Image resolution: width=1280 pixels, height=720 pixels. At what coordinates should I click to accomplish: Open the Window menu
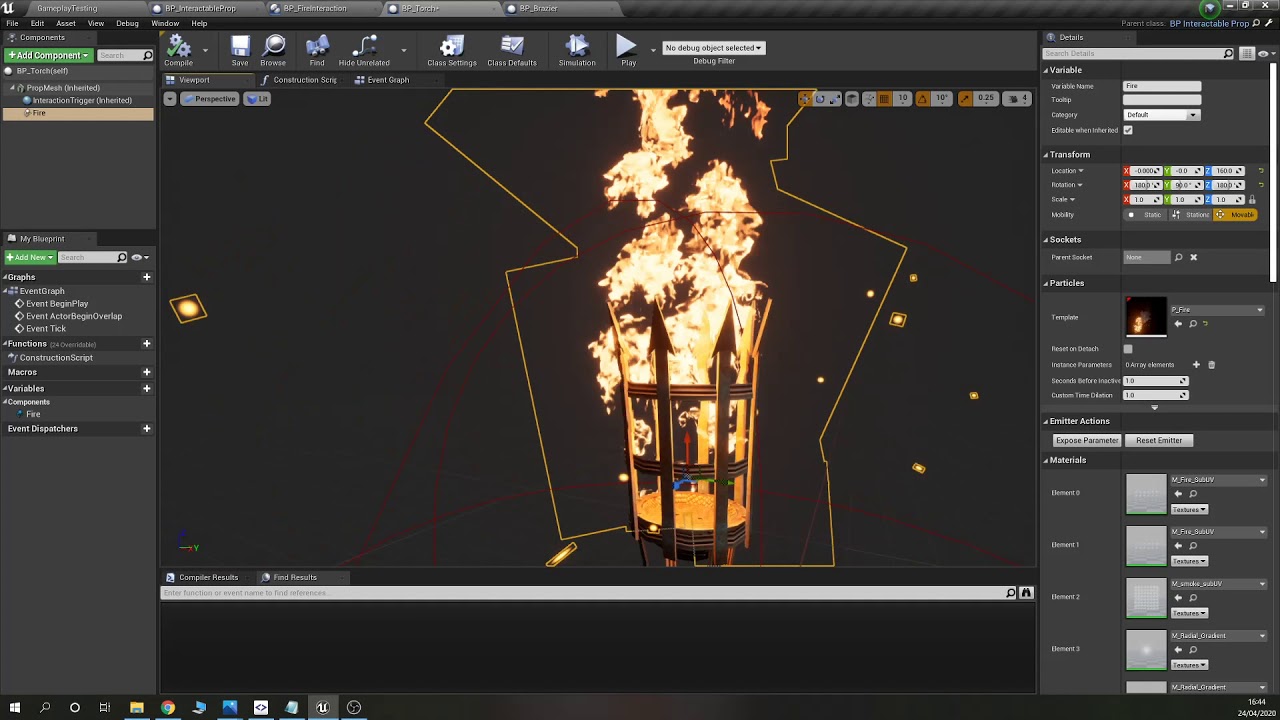coord(165,23)
